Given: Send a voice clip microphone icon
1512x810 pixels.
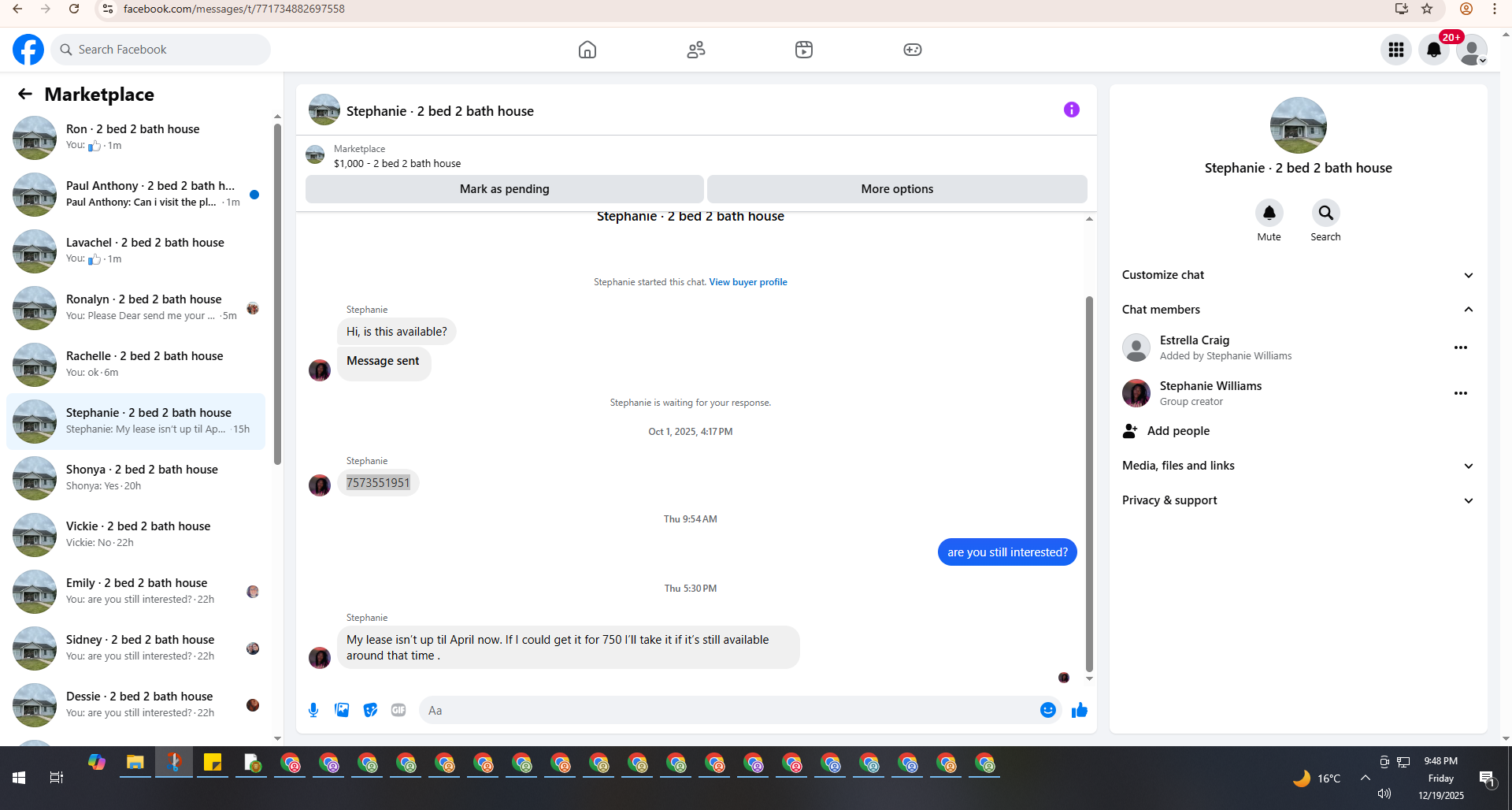Looking at the screenshot, I should [x=313, y=710].
